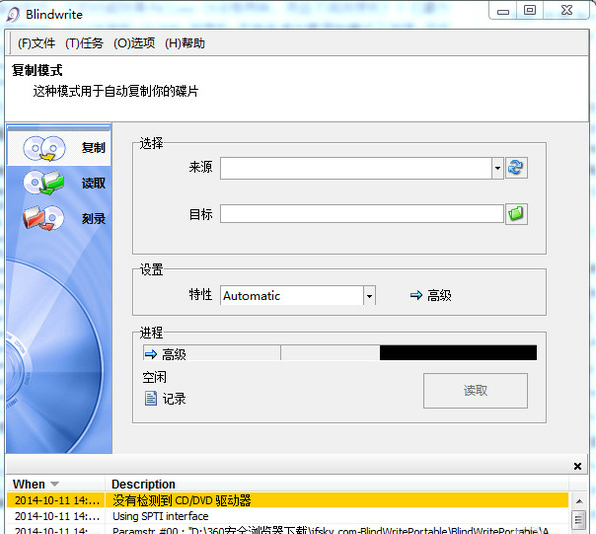
Task: Maximize the Blindwrite window
Action: (530, 11)
